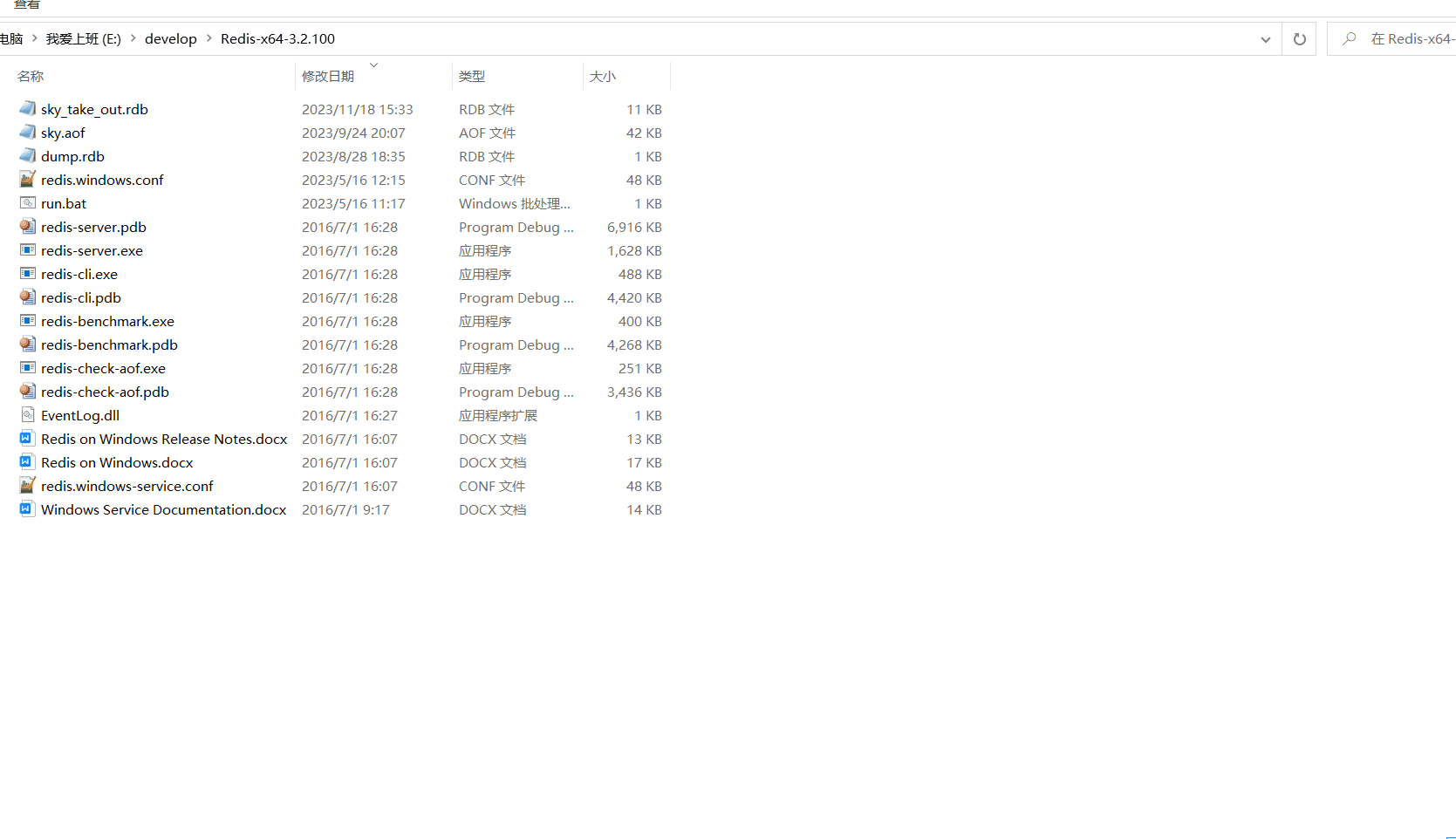Image resolution: width=1456 pixels, height=839 pixels.
Task: Click the date 2023/11/18 15:33
Action: [358, 109]
